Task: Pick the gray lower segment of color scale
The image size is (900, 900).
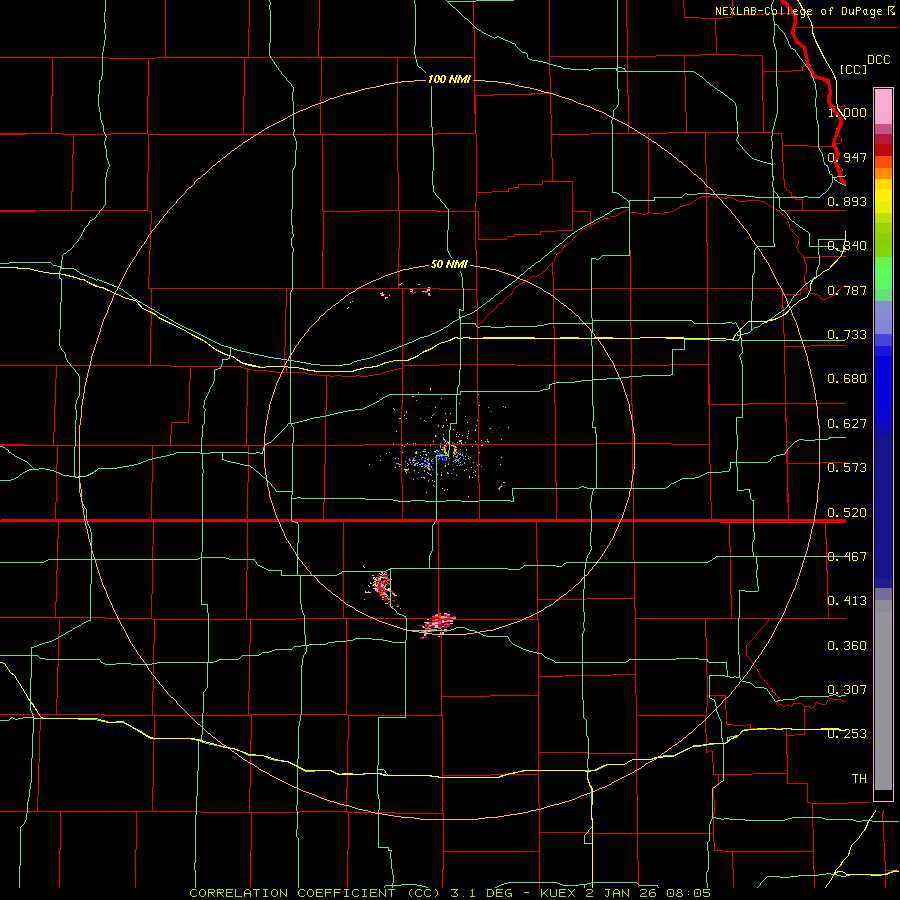Action: pyautogui.click(x=883, y=695)
